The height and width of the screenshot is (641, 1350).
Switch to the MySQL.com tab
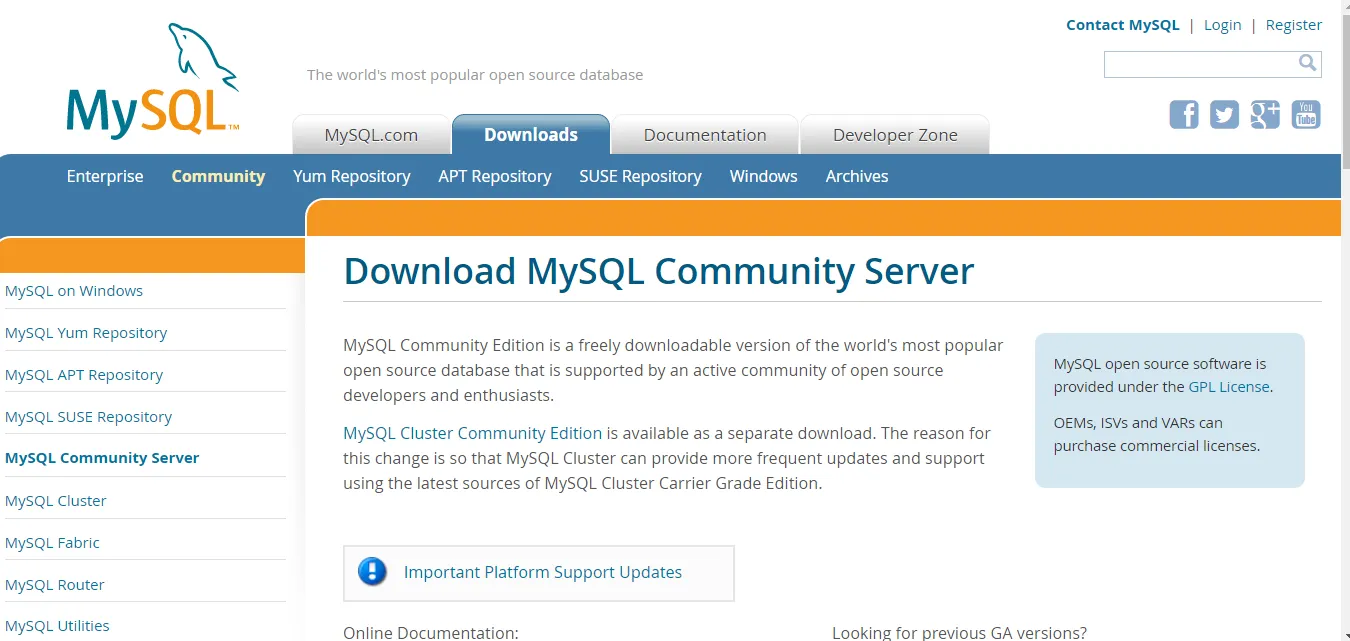coord(371,135)
